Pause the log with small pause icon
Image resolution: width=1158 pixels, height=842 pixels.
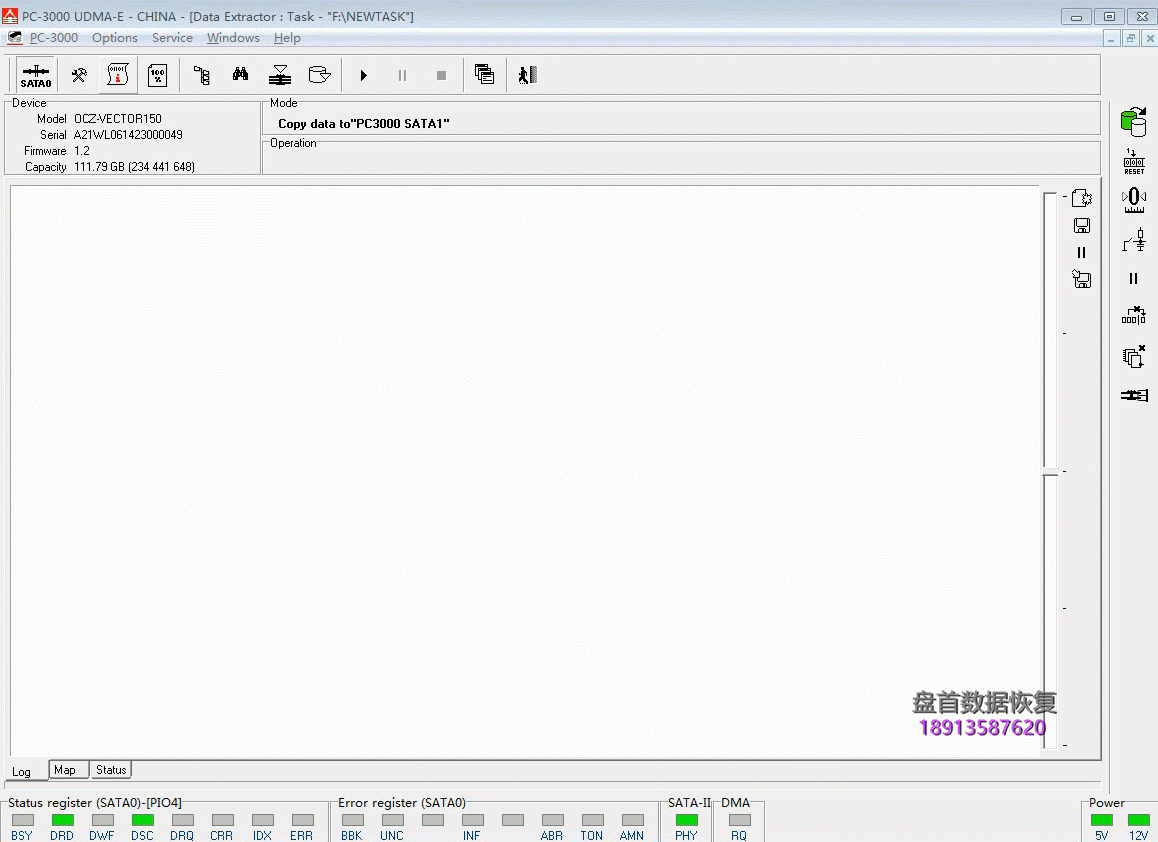[x=1082, y=253]
